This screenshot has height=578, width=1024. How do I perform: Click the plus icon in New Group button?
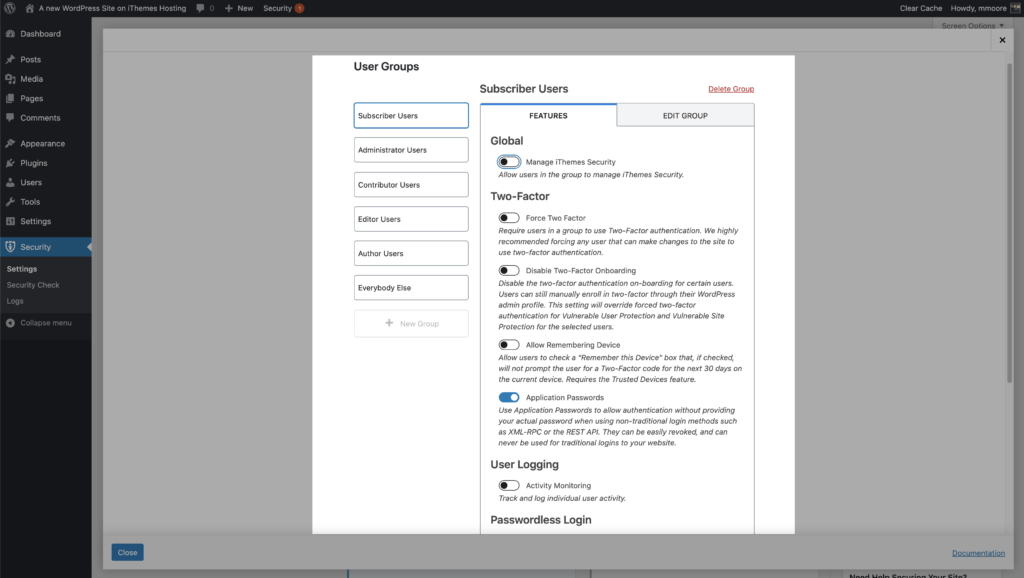389,323
